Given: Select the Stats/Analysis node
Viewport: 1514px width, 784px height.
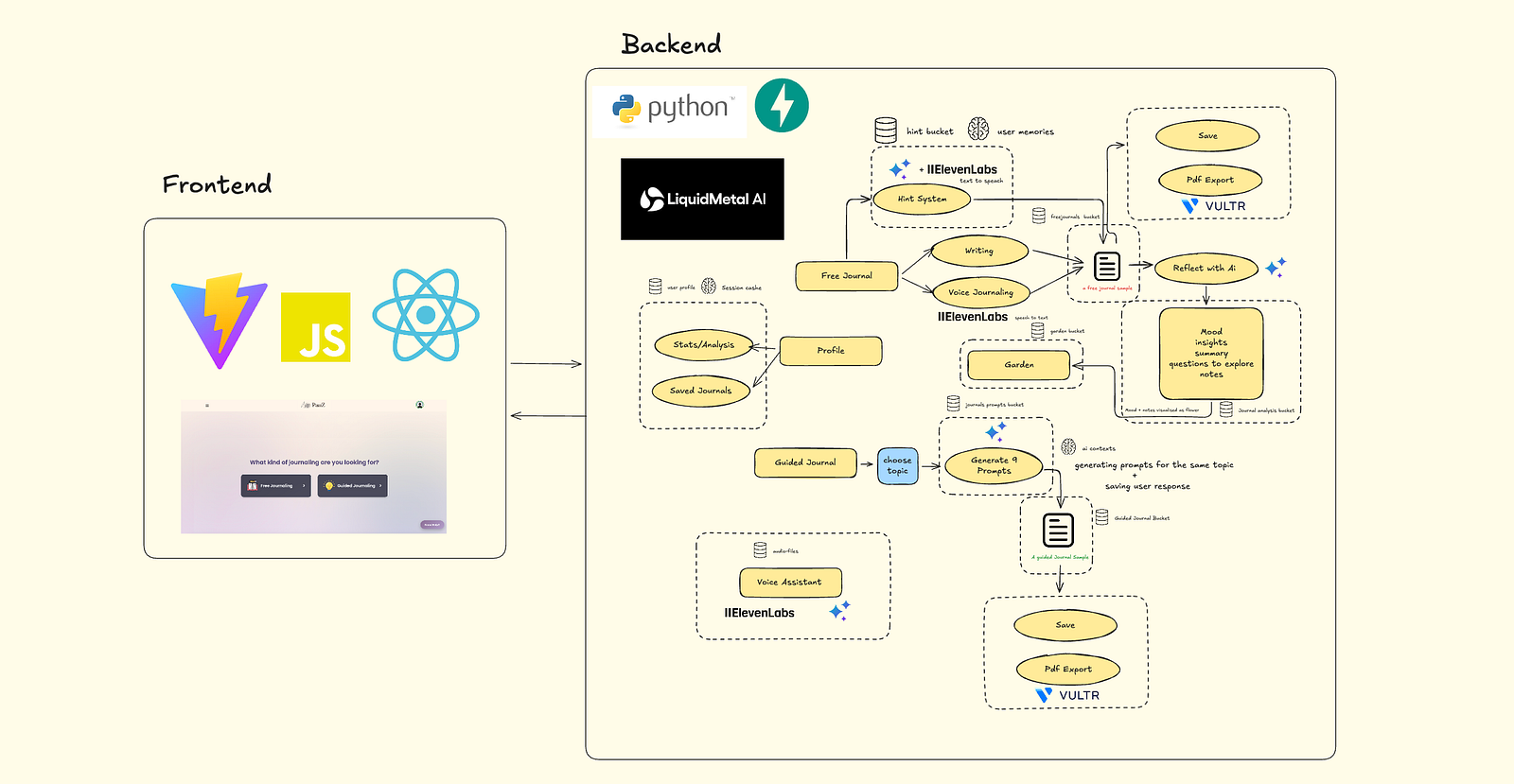Looking at the screenshot, I should coord(704,345).
